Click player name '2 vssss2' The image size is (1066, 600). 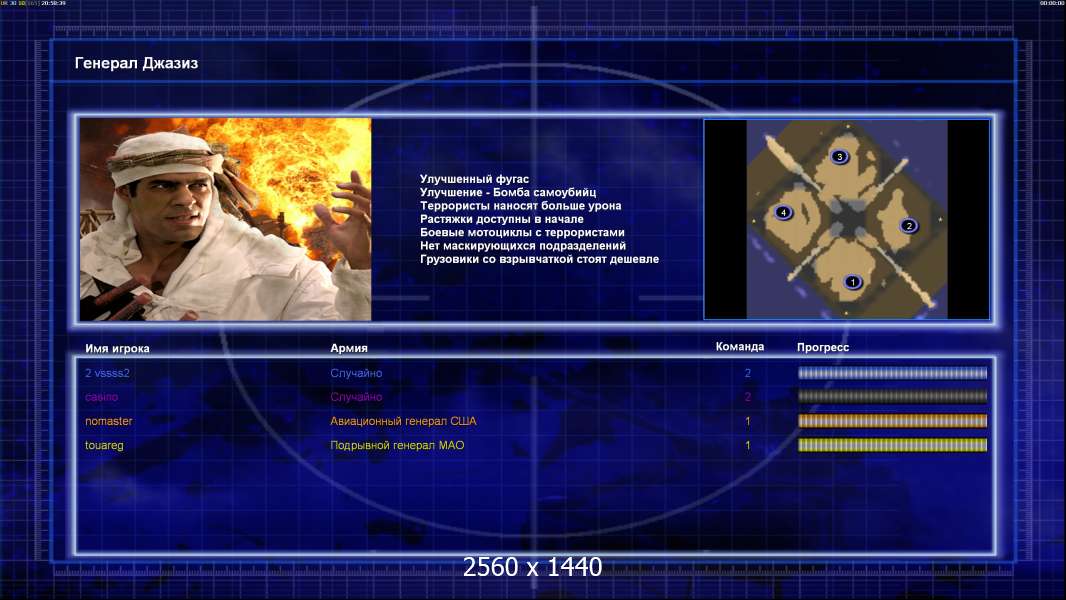tap(107, 373)
